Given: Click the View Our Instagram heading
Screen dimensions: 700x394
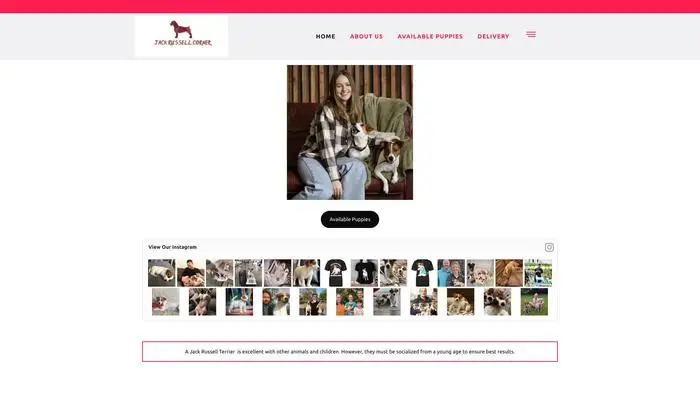Looking at the screenshot, I should (x=172, y=247).
